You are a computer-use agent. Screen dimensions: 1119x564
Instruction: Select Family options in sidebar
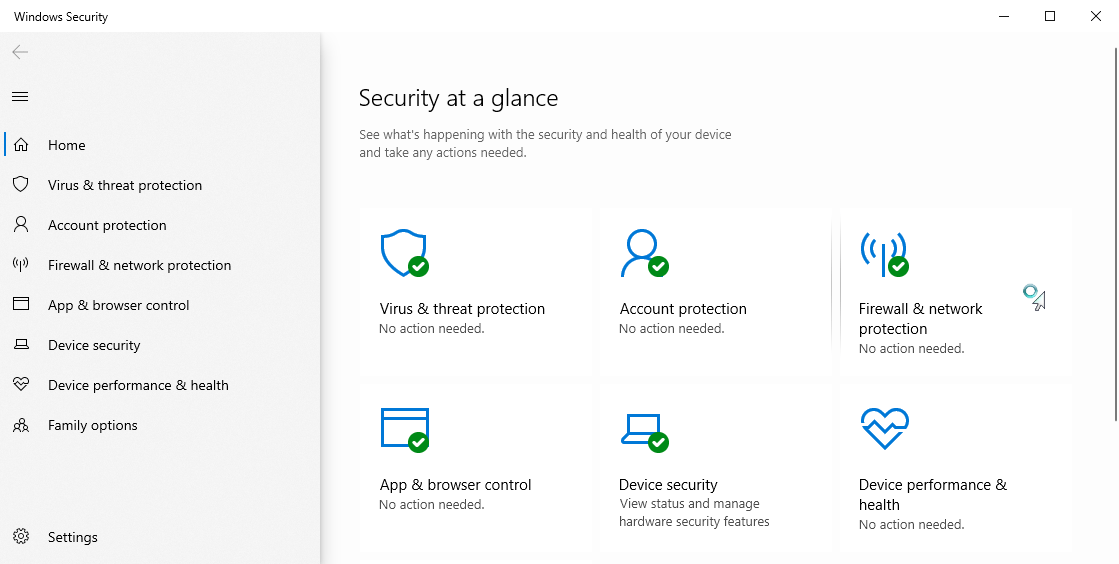[x=160, y=425]
